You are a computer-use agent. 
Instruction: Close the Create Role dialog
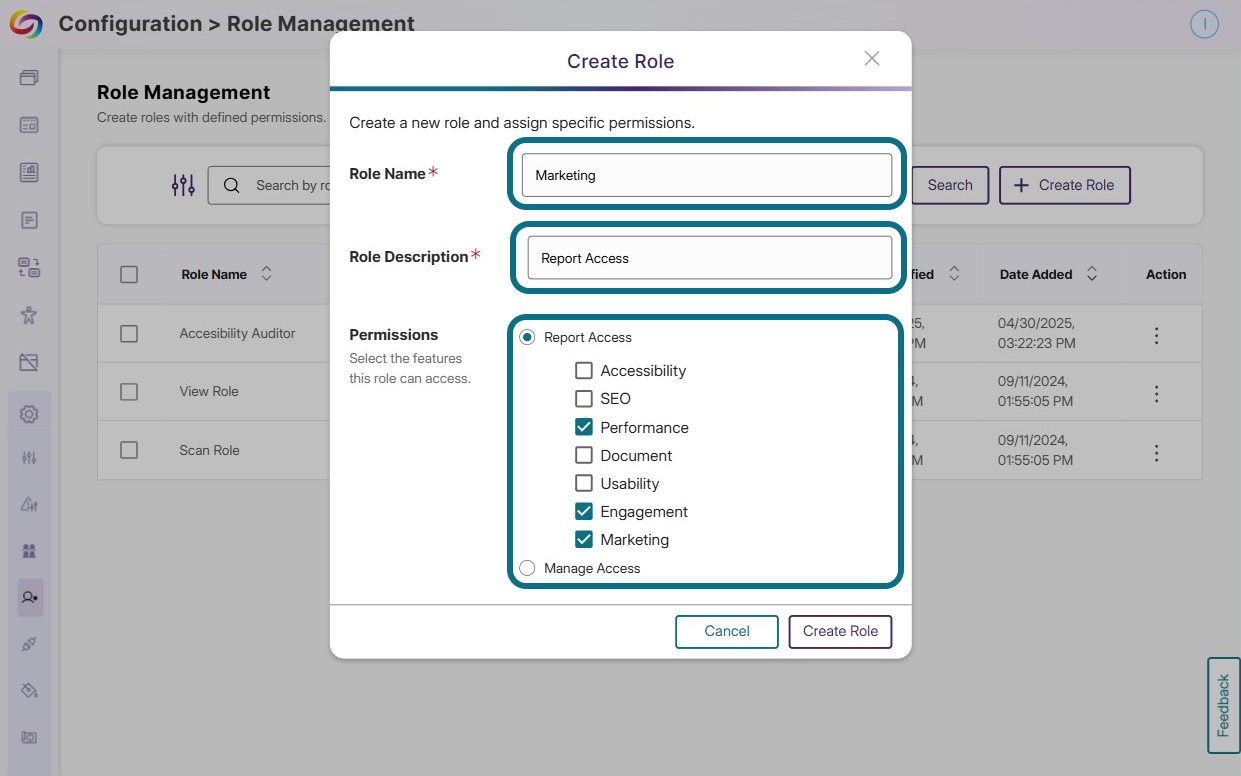coord(872,59)
